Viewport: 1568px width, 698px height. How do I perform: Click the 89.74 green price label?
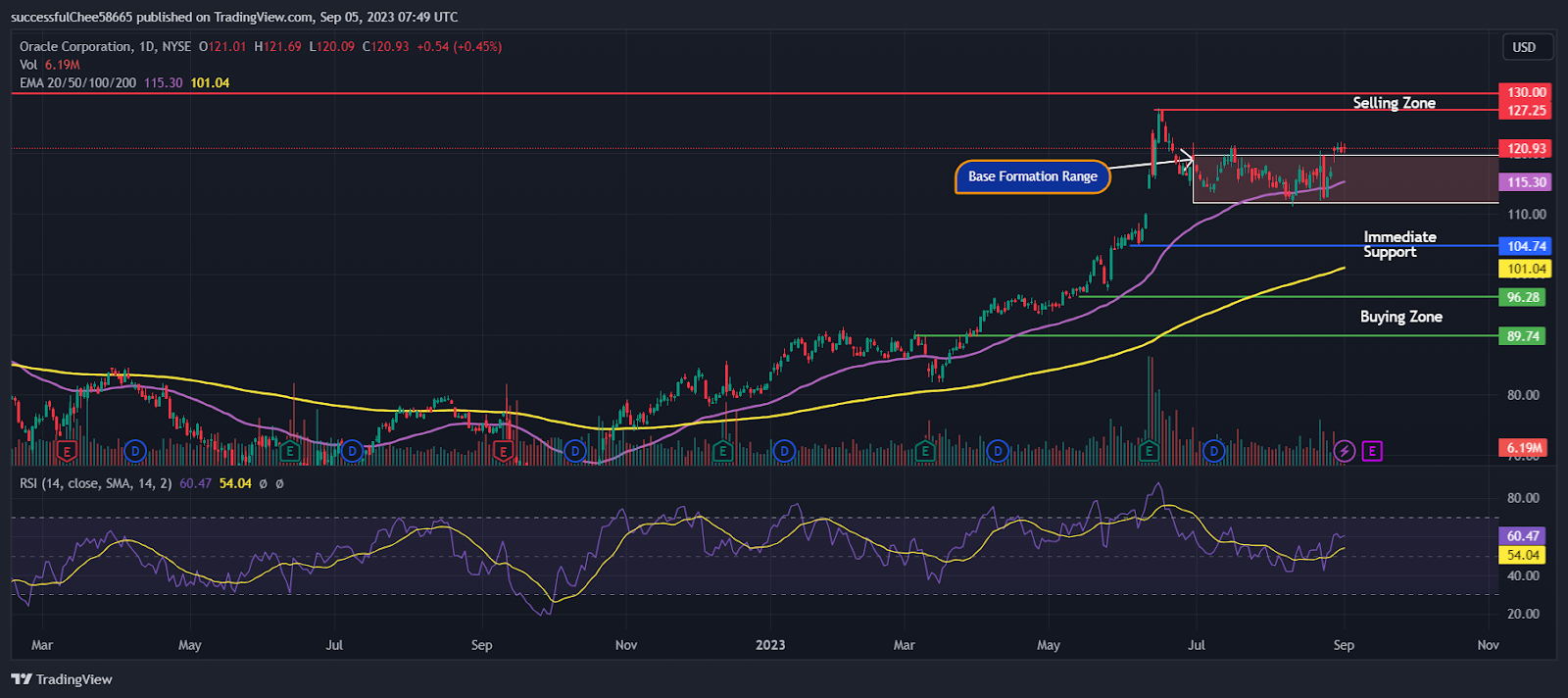click(x=1523, y=336)
